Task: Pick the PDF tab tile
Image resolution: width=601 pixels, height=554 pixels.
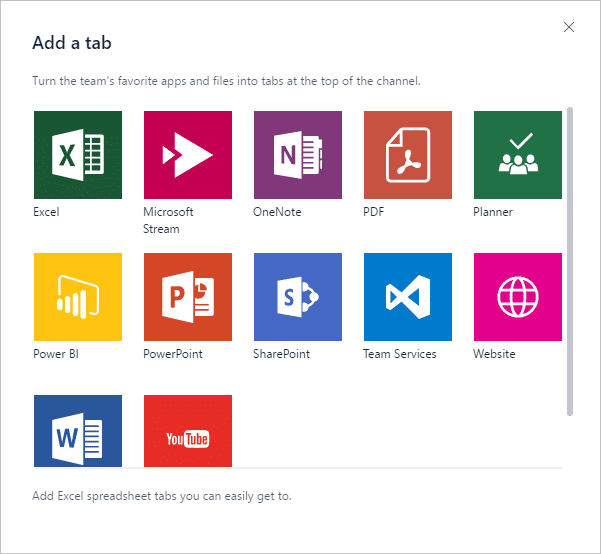Action: click(408, 155)
